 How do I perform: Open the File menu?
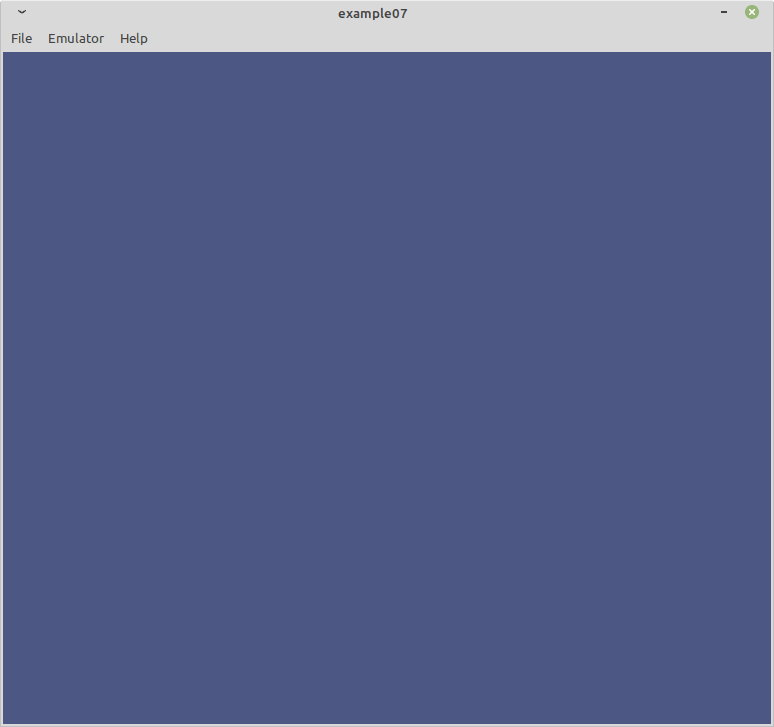click(x=21, y=38)
